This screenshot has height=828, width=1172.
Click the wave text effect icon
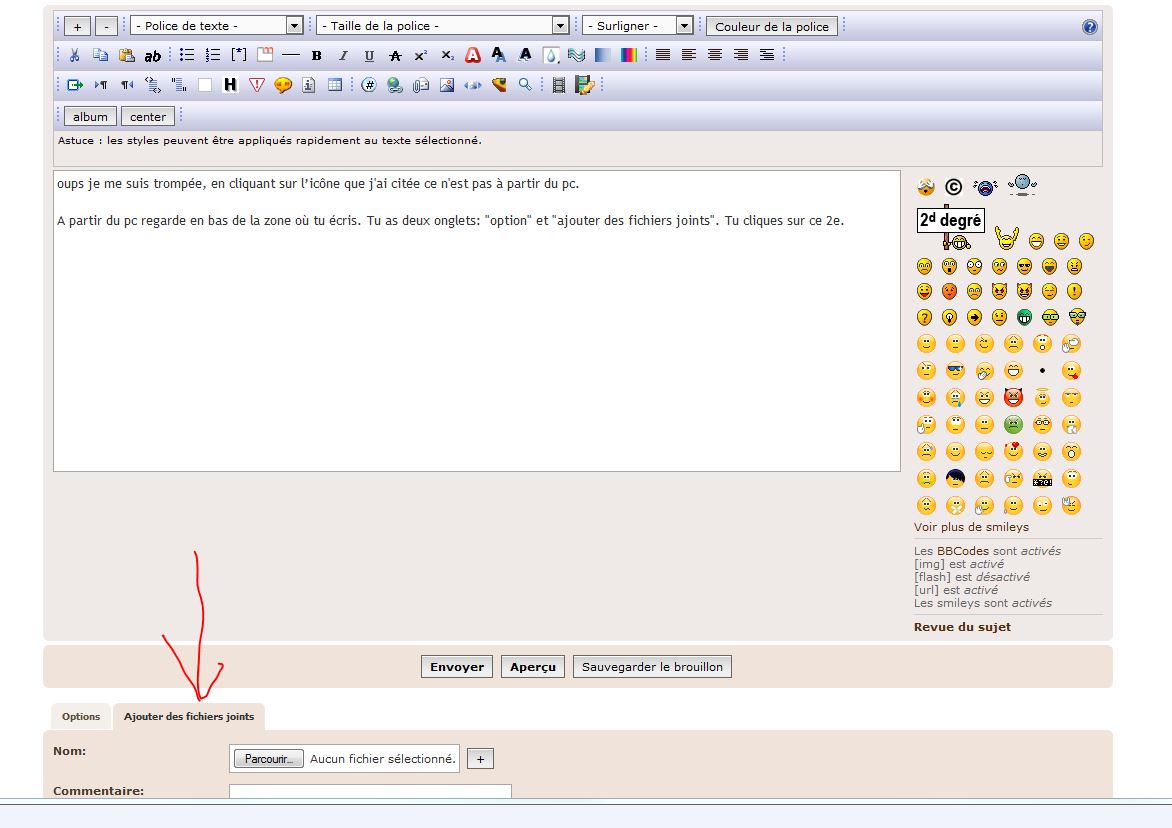tap(576, 55)
